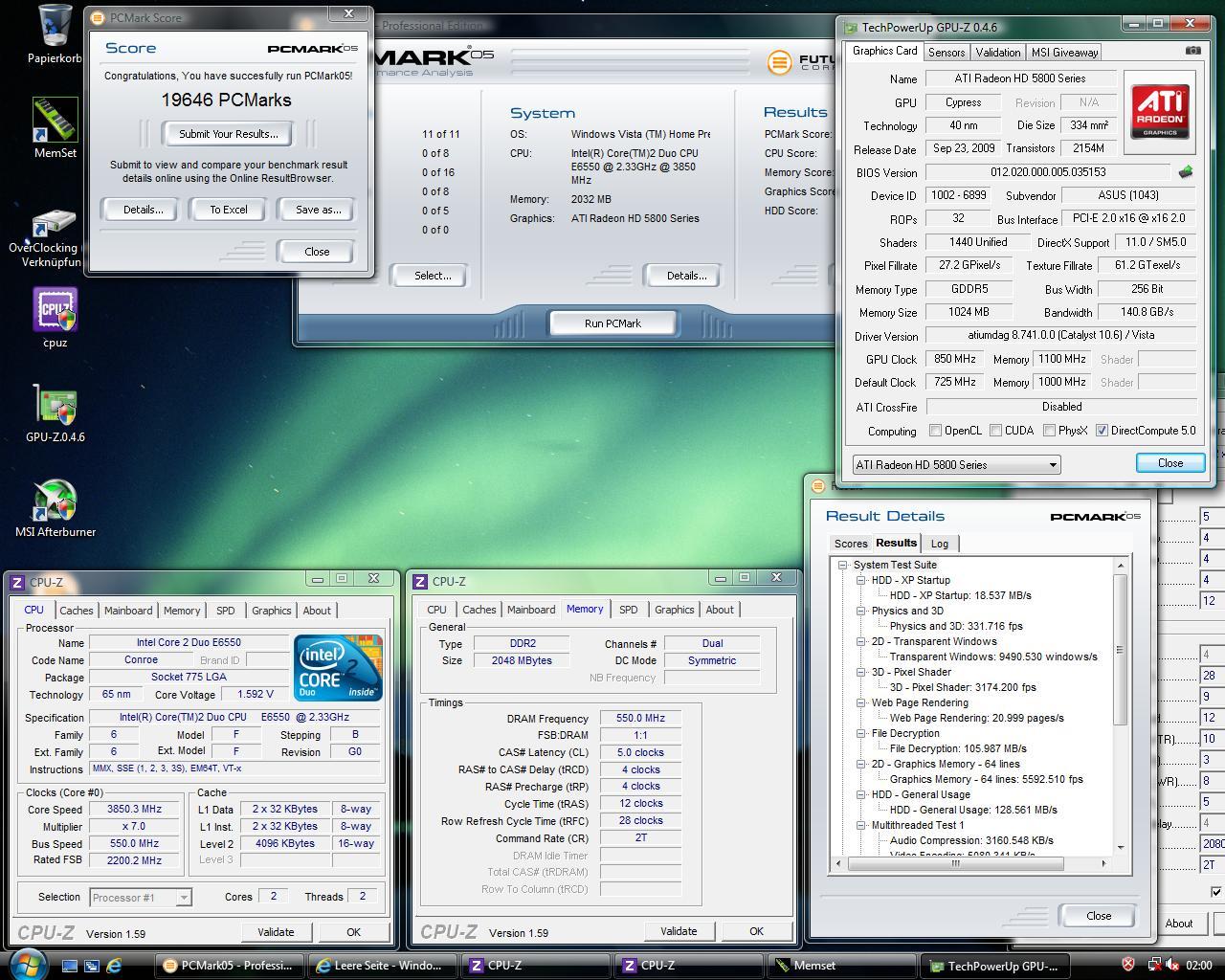The width and height of the screenshot is (1225, 980).
Task: Click the System Details... button in PCMark05
Action: click(x=686, y=276)
